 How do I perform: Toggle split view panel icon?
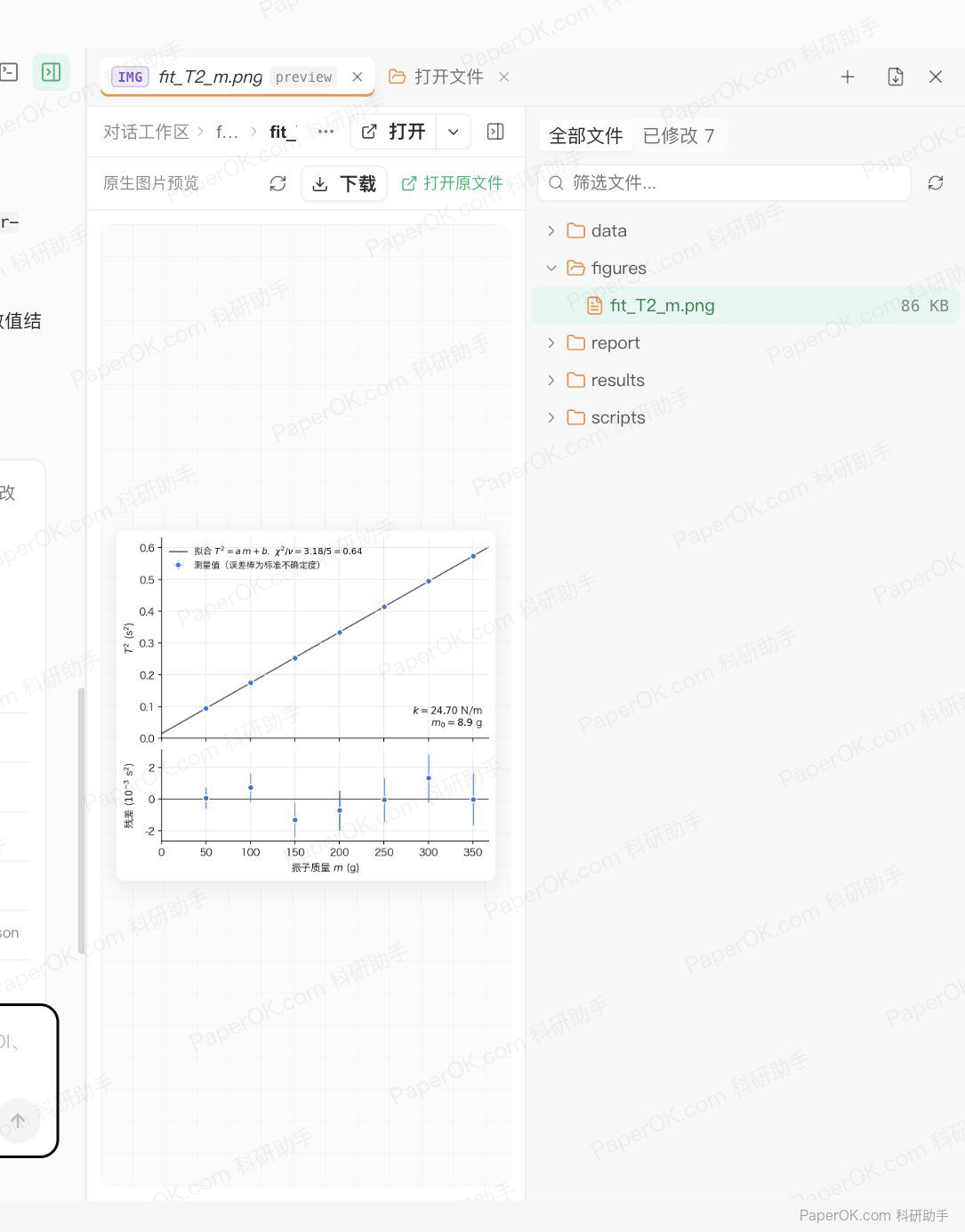pos(495,132)
